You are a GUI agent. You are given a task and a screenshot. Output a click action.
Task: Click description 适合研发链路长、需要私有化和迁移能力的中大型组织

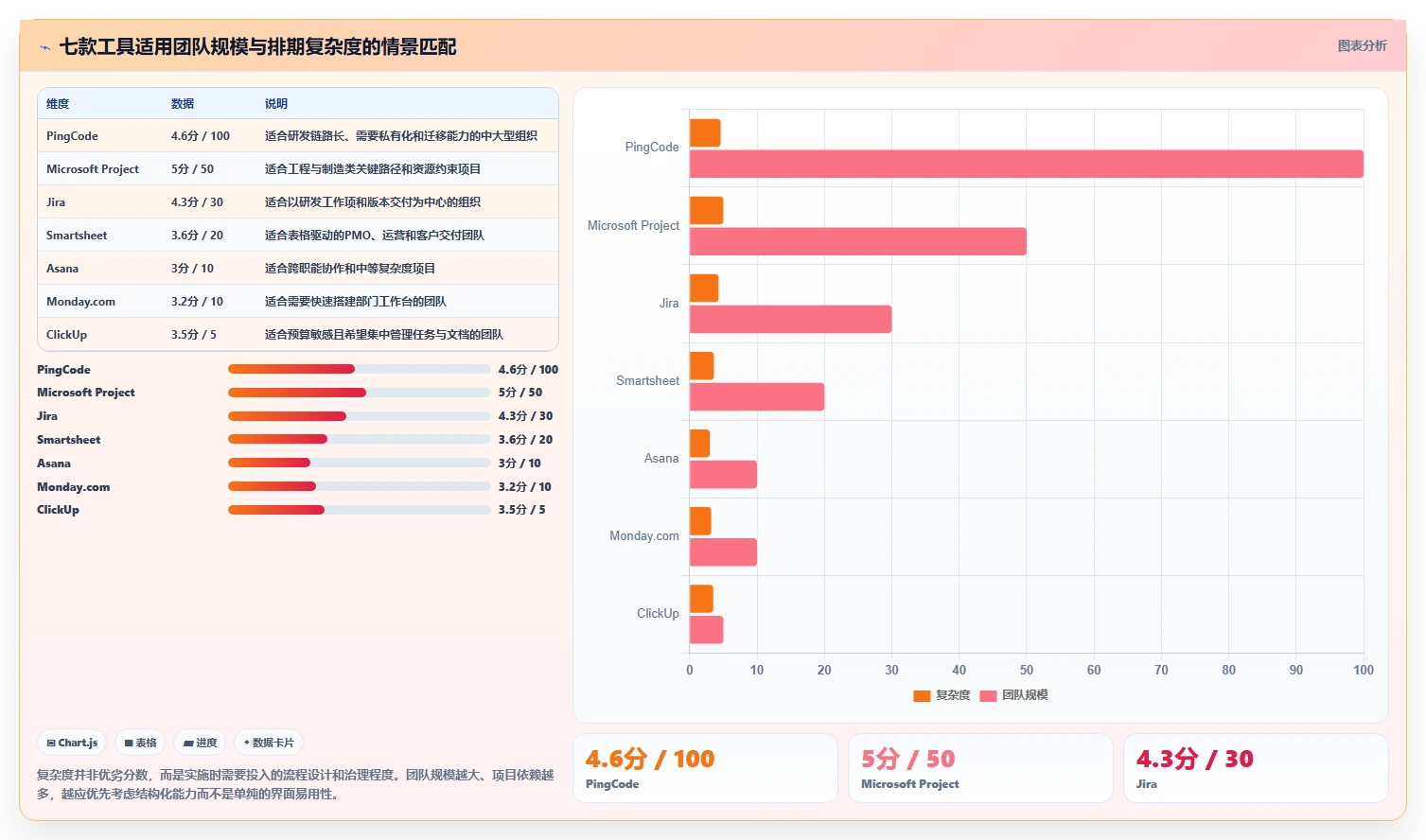point(401,136)
